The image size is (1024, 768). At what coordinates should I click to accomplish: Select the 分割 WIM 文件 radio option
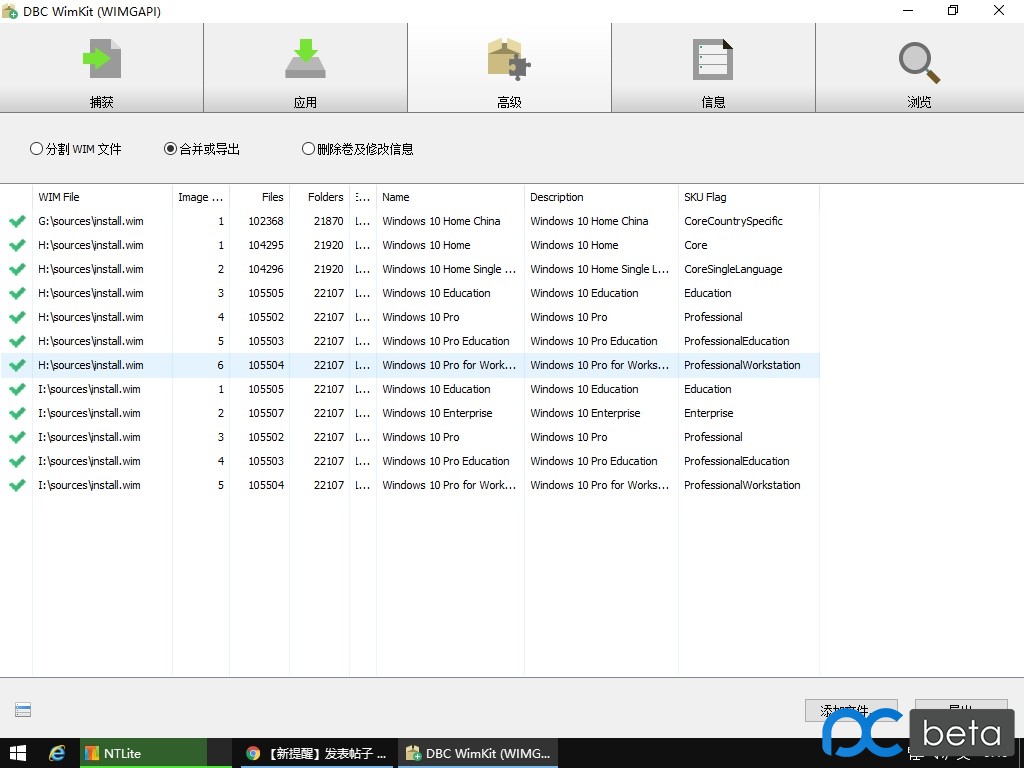(76, 149)
